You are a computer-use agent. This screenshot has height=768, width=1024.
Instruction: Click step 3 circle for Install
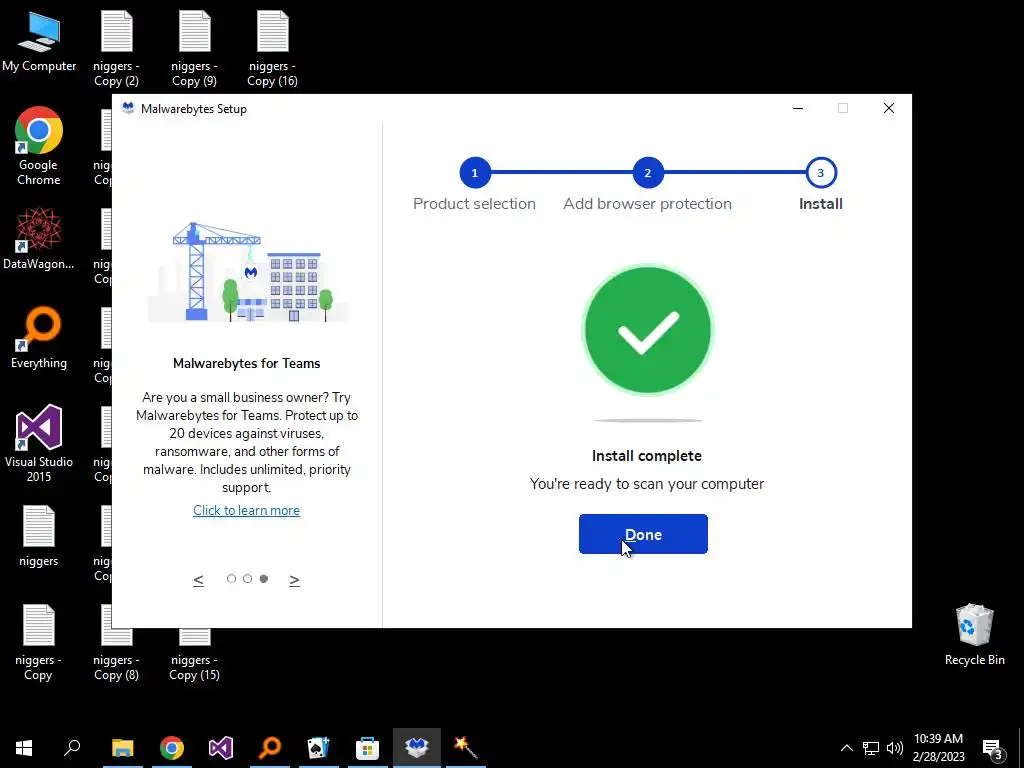click(820, 173)
